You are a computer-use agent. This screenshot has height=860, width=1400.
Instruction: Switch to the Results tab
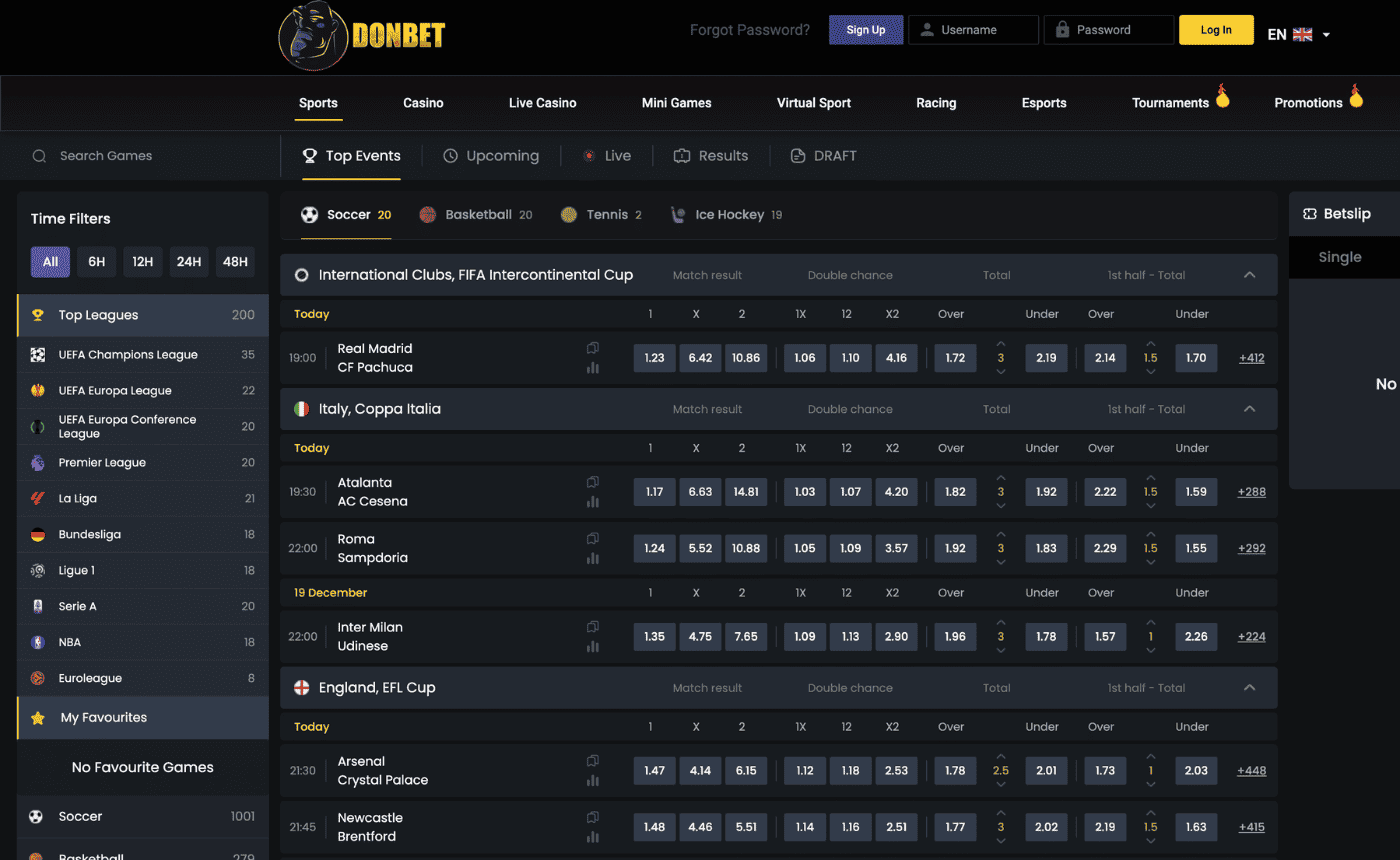pyautogui.click(x=711, y=156)
